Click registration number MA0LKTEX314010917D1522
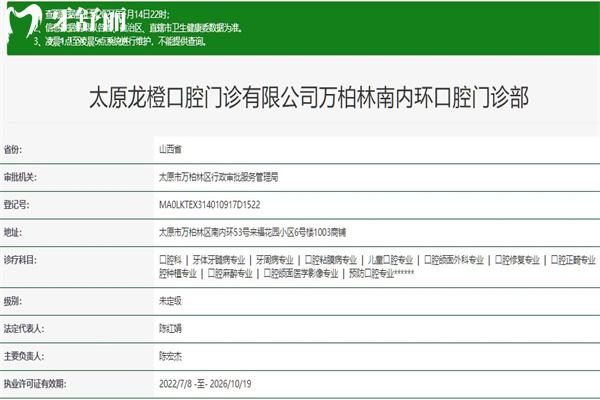Viewport: 600px width, 400px height. point(210,205)
